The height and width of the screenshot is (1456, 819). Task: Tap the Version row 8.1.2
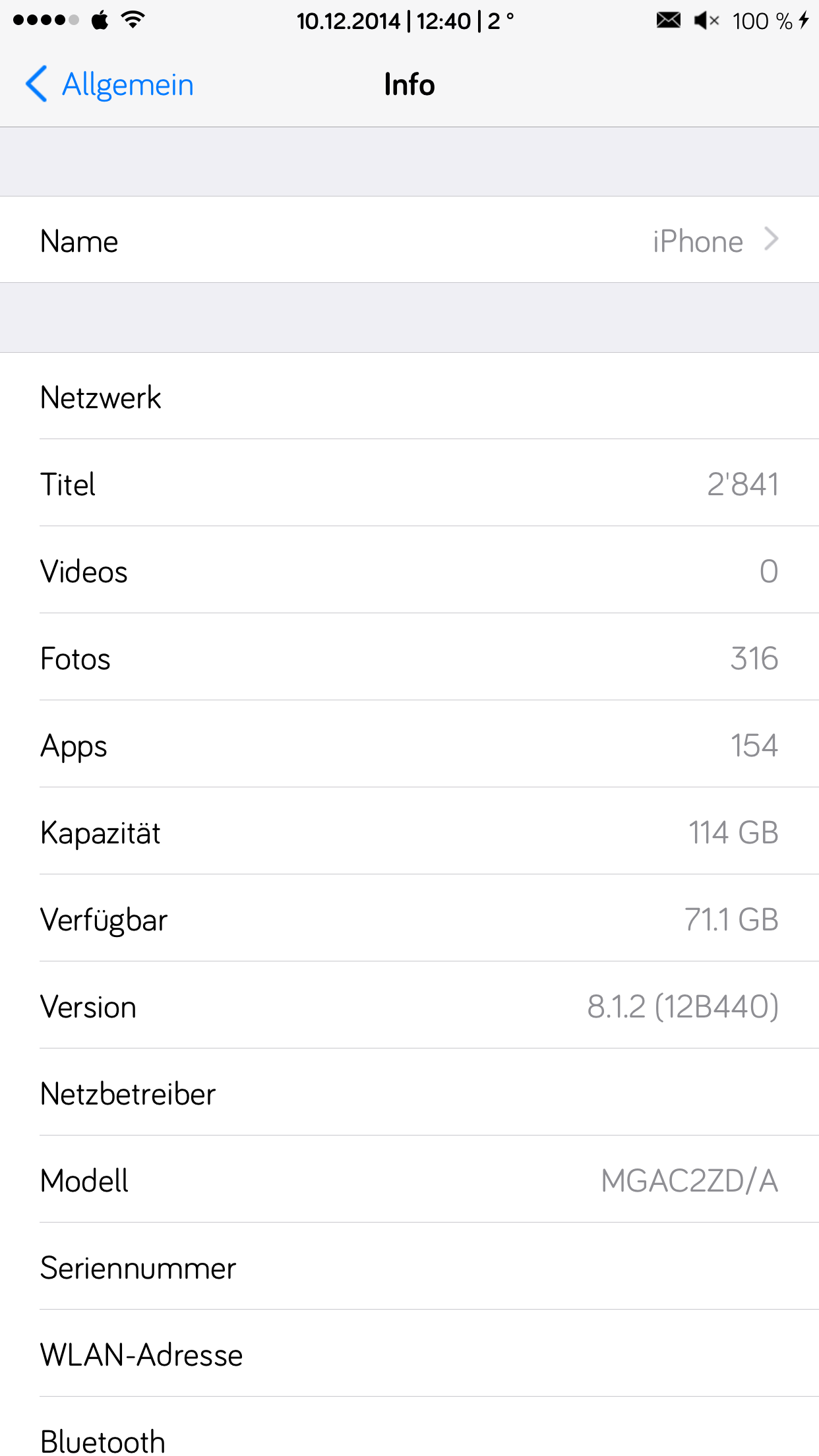pyautogui.click(x=409, y=1006)
